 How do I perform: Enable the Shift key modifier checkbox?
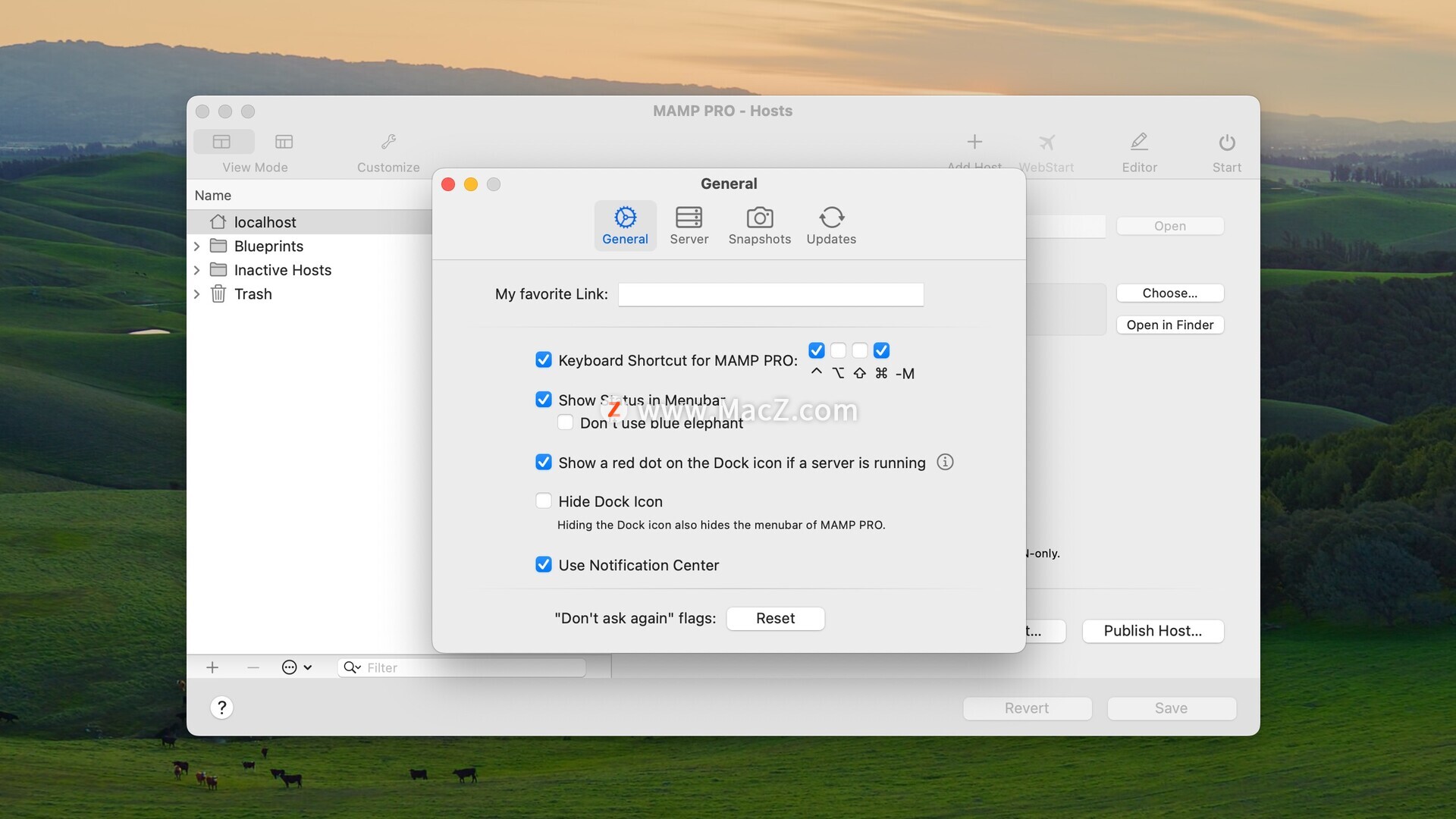[x=859, y=350]
